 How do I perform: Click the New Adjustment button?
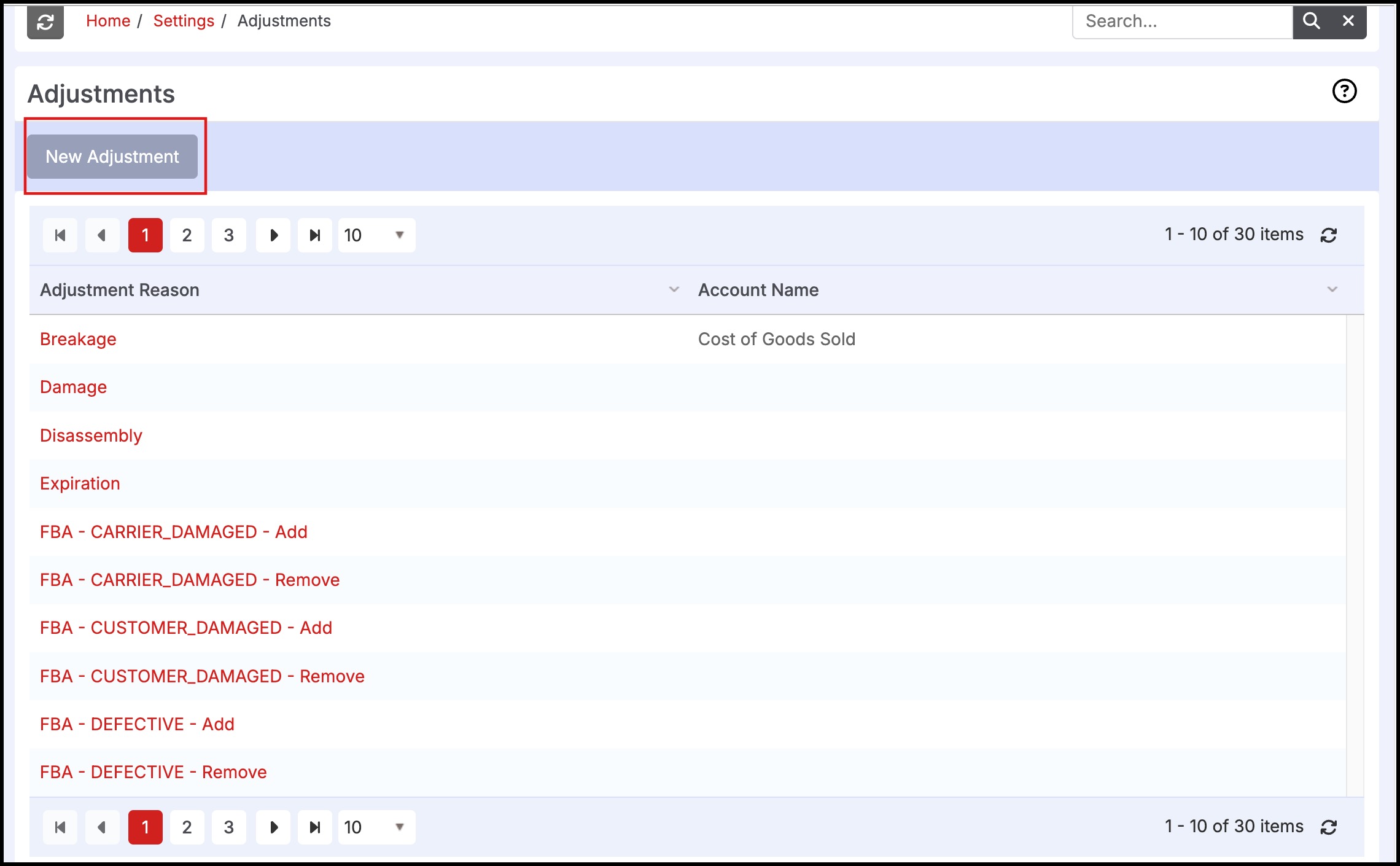(x=112, y=157)
